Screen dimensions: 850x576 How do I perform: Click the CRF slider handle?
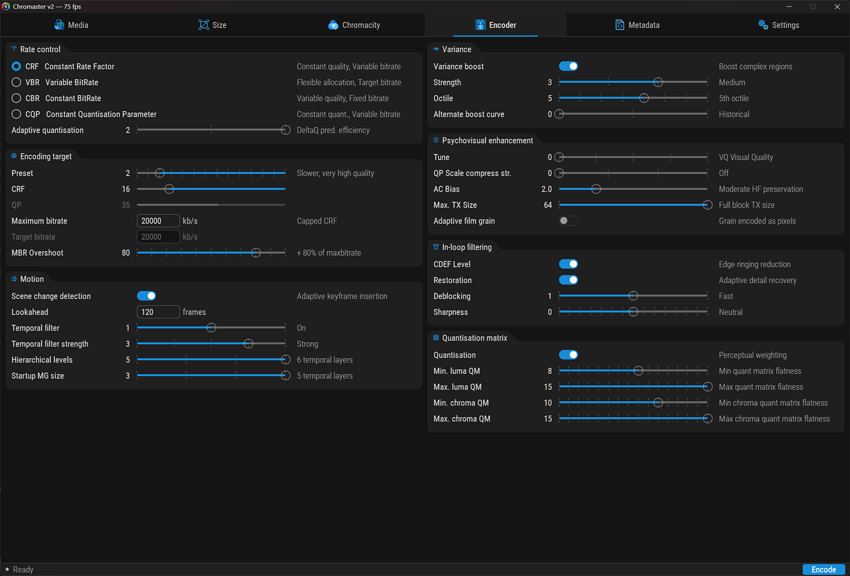169,189
